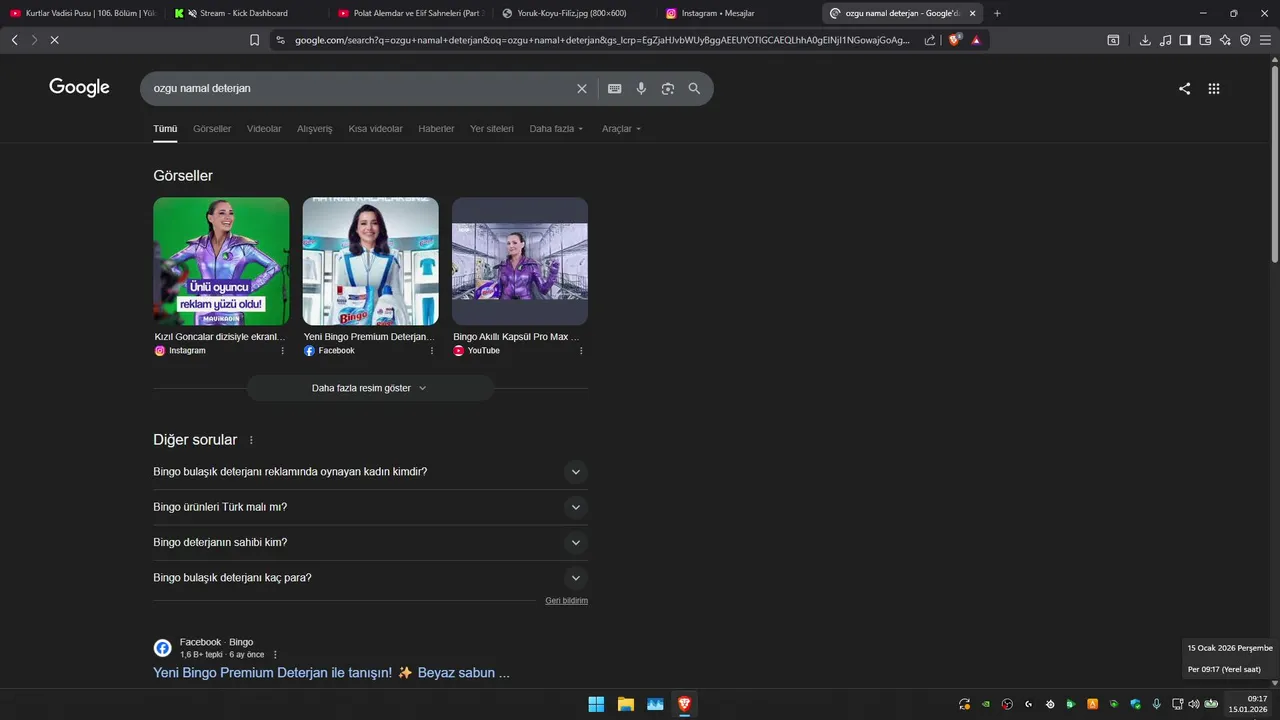1280x720 pixels.
Task: Open the browser downloads panel
Action: point(1145,40)
